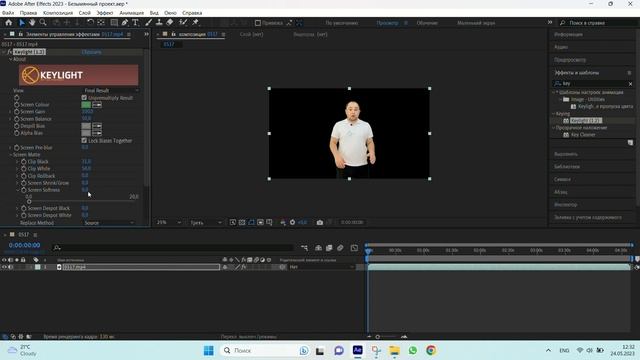Viewport: 640px width, 360px height.
Task: Toggle Clip Black stopwatch keyframing
Action: 24,162
